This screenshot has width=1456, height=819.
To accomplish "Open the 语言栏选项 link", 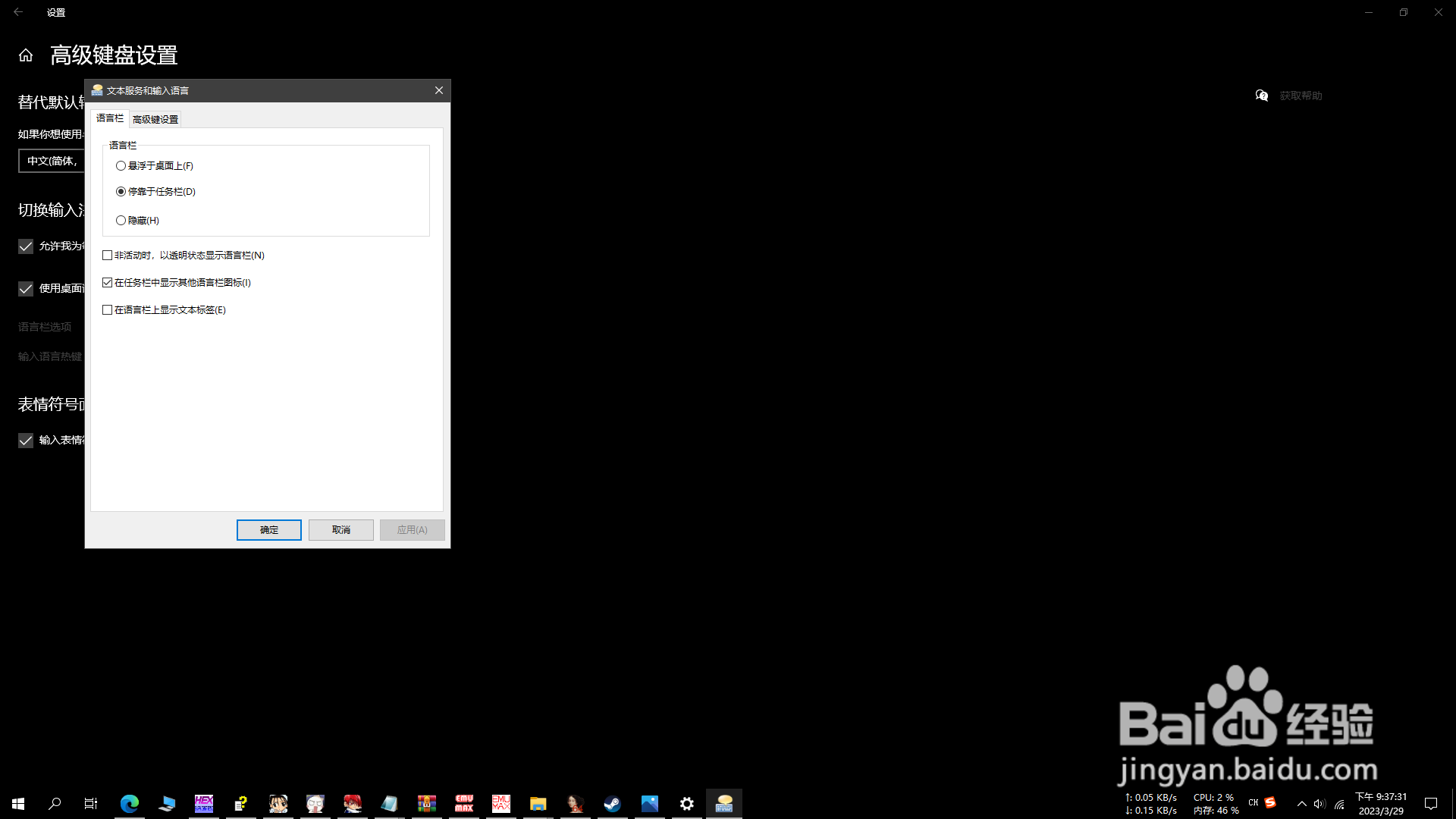I will [x=44, y=326].
